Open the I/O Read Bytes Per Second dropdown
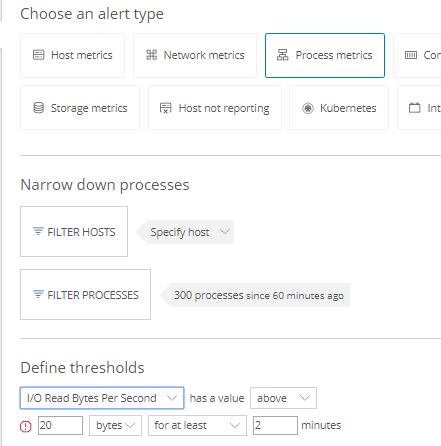Screen dimensions: 441x446 coord(102,398)
